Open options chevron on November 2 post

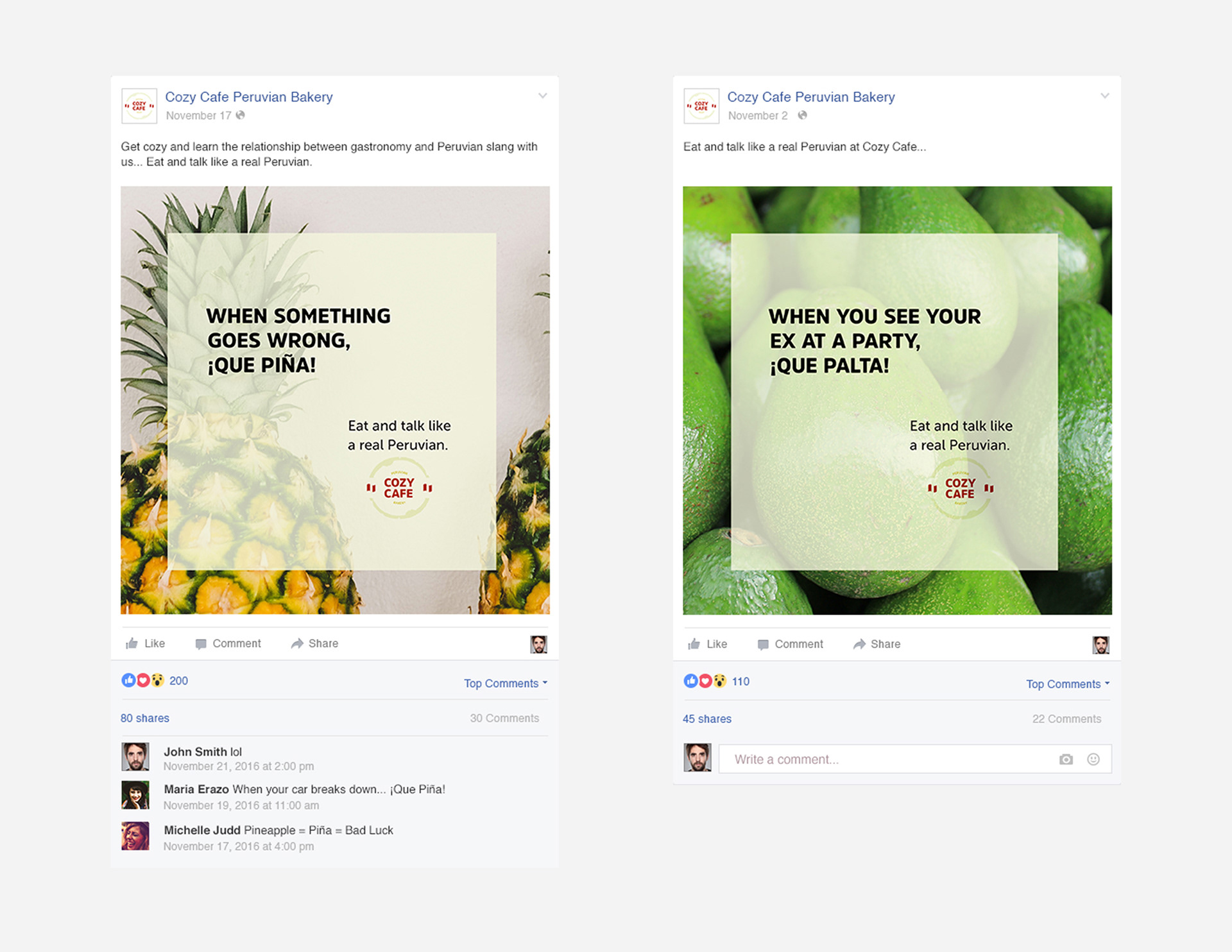(x=1105, y=96)
